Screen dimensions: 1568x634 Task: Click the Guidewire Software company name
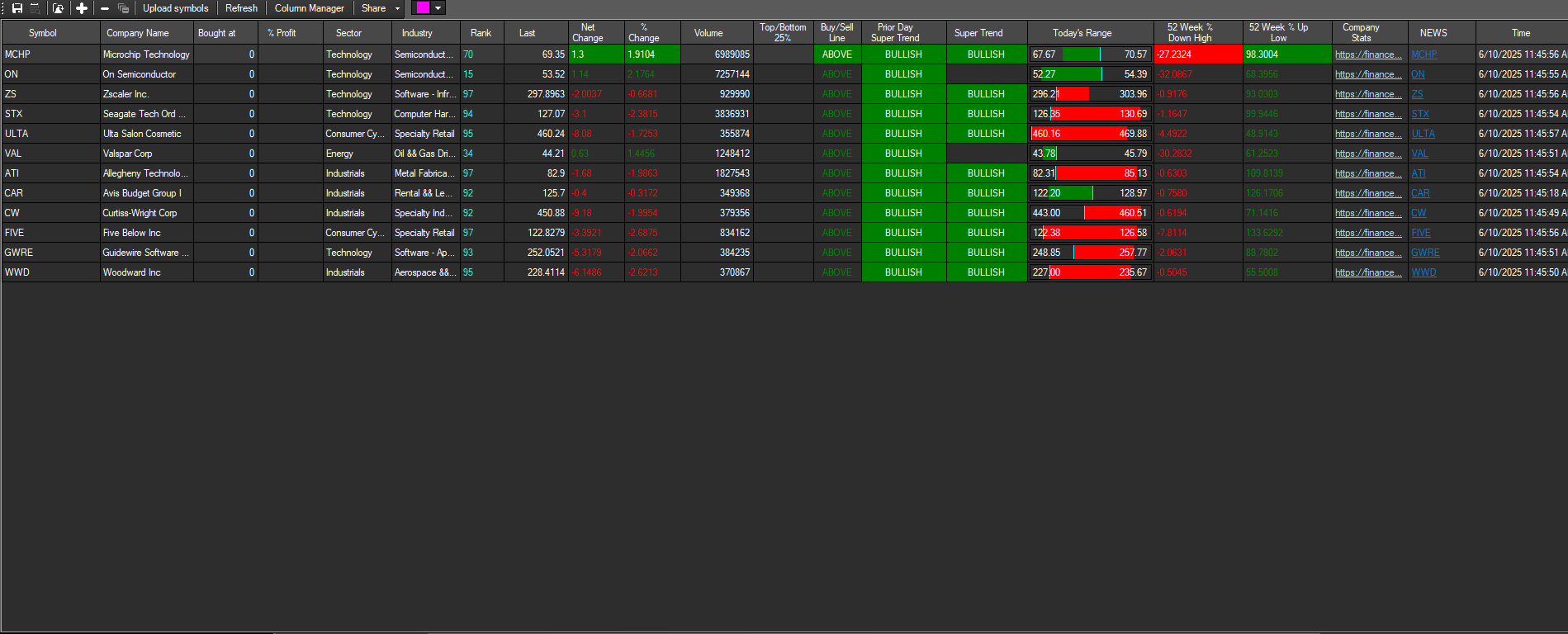click(145, 253)
